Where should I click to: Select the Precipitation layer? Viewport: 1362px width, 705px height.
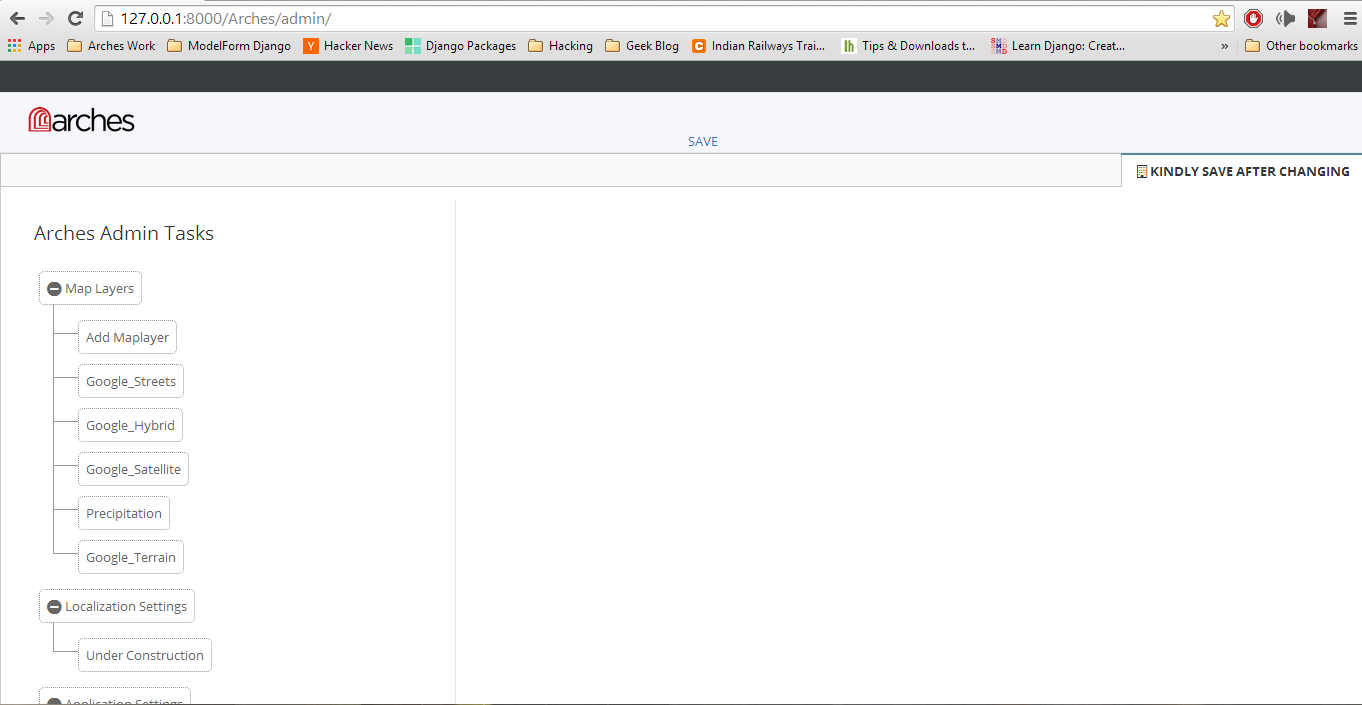point(124,513)
